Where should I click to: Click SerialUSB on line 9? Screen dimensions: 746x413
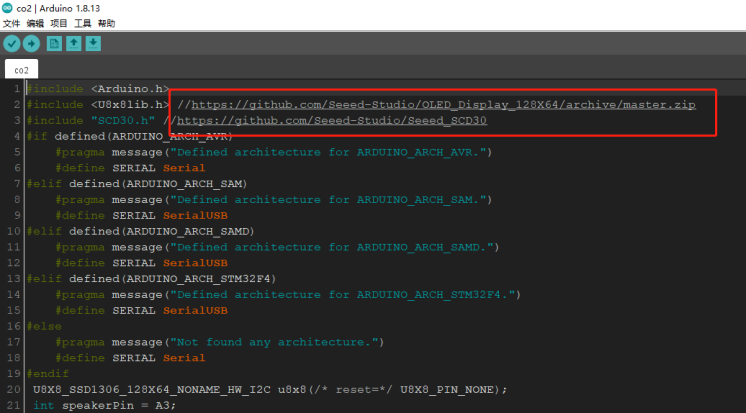[195, 216]
